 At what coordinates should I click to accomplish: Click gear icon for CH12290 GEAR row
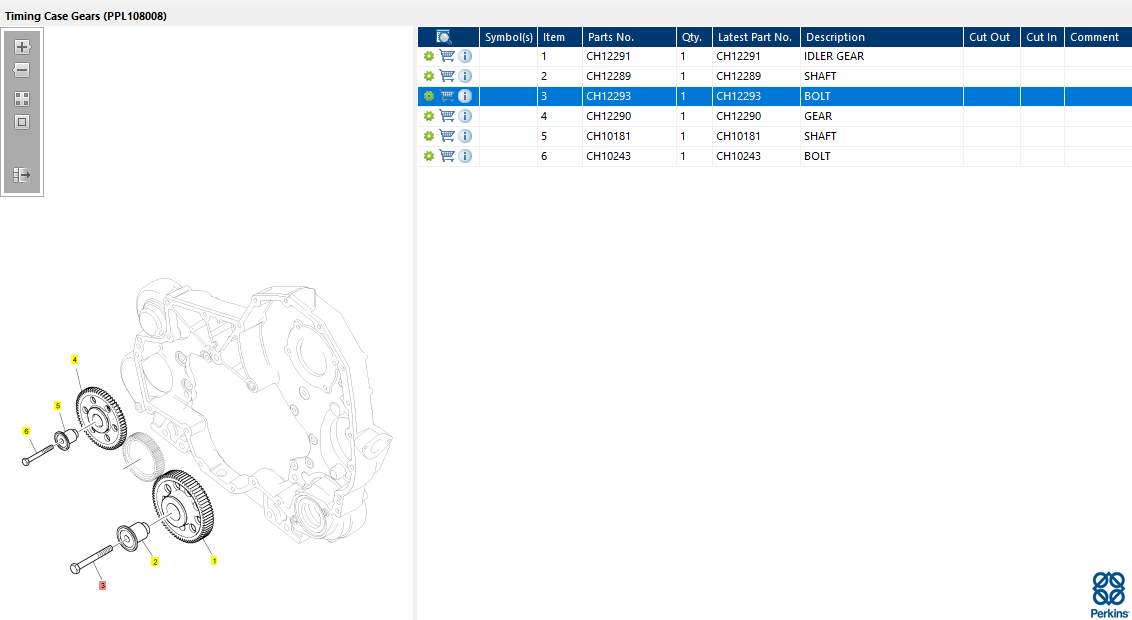tap(429, 116)
